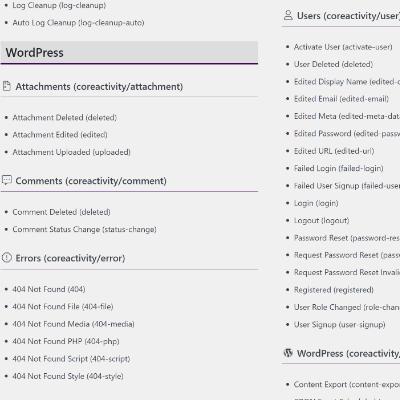Choose User Signup (user-signup) event
This screenshot has width=400, height=400.
339,325
